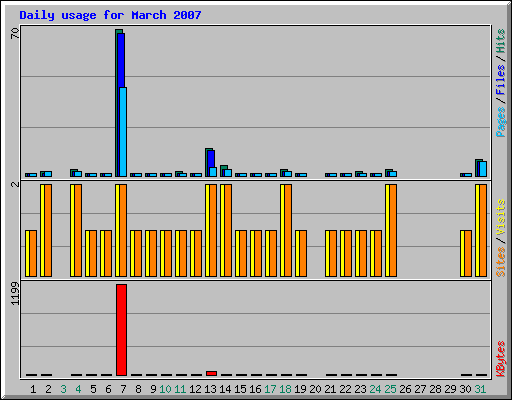Click the orange sites bar for day 4
The image size is (512, 400).
point(78,230)
